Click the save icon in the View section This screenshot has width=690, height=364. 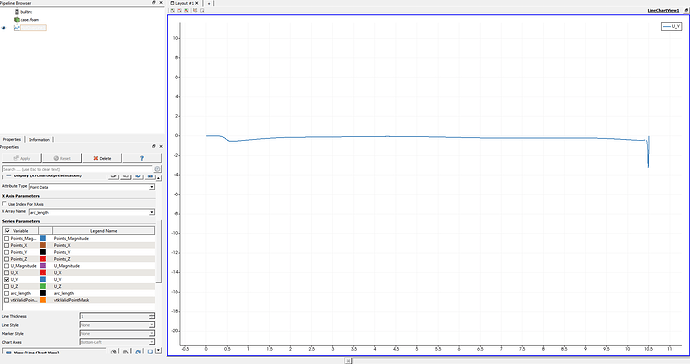(150, 352)
